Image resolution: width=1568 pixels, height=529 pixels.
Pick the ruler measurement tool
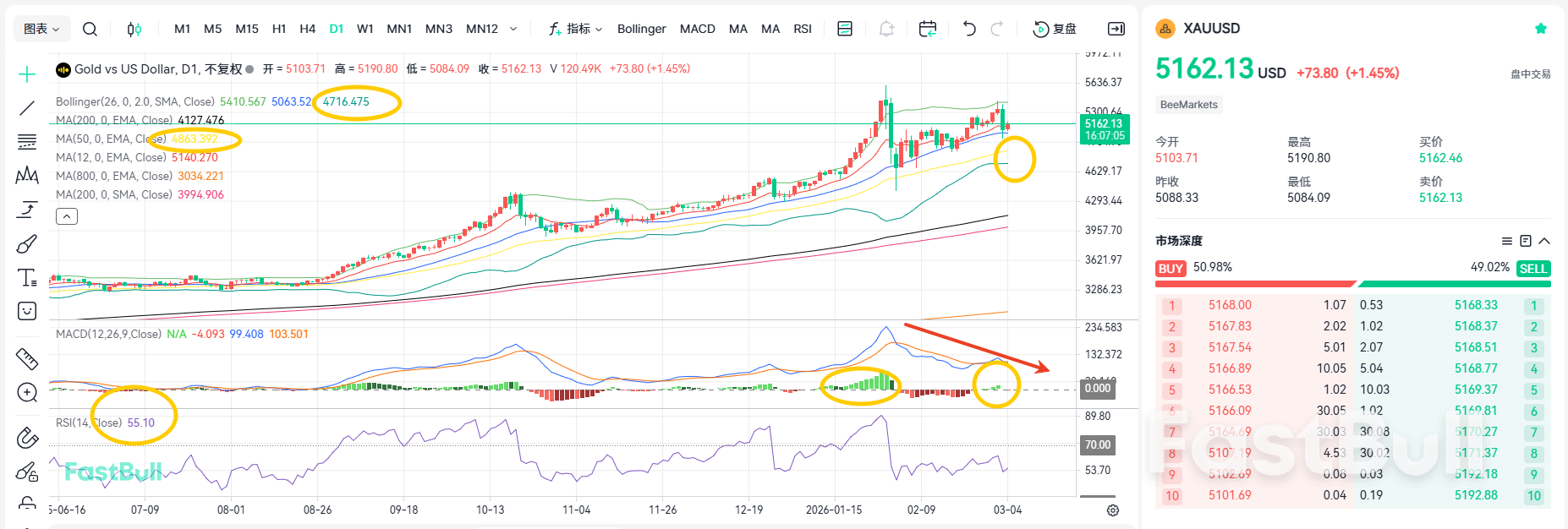[27, 359]
